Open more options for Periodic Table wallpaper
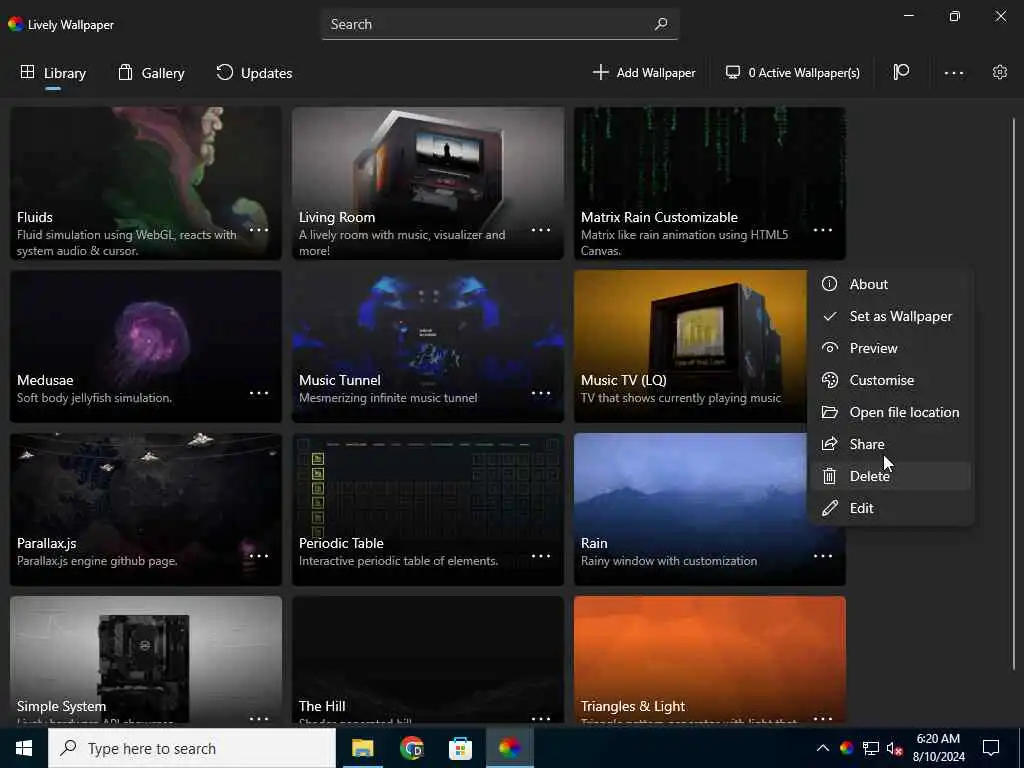This screenshot has height=768, width=1024. click(x=541, y=556)
